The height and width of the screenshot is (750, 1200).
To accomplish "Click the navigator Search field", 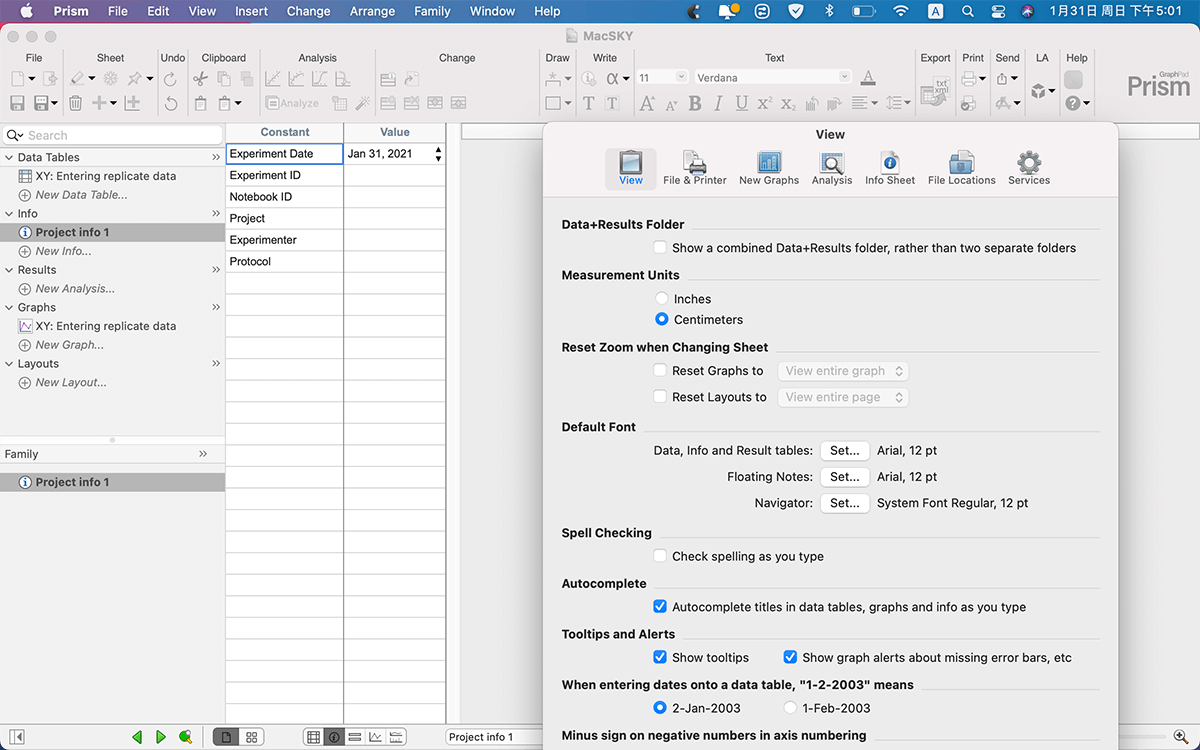I will [x=112, y=135].
